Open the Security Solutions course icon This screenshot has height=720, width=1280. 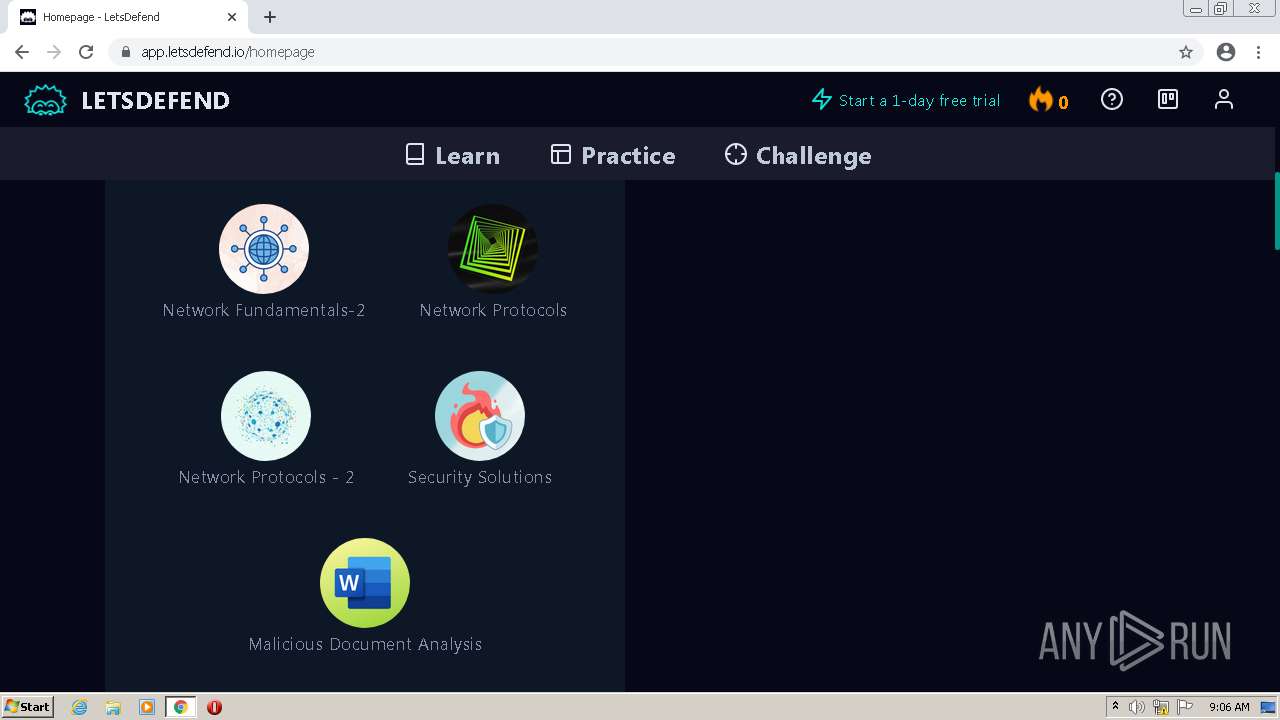point(480,416)
